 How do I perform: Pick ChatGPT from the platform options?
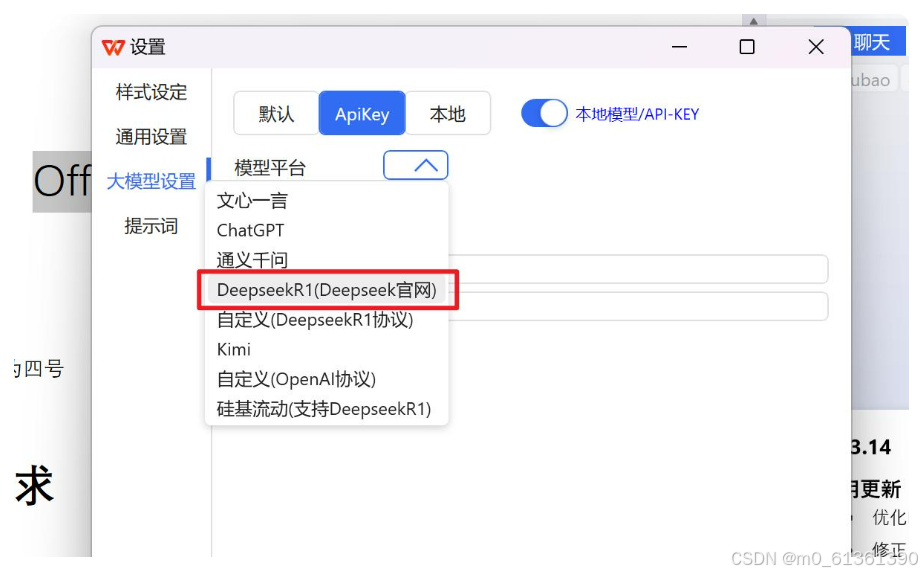click(327, 230)
